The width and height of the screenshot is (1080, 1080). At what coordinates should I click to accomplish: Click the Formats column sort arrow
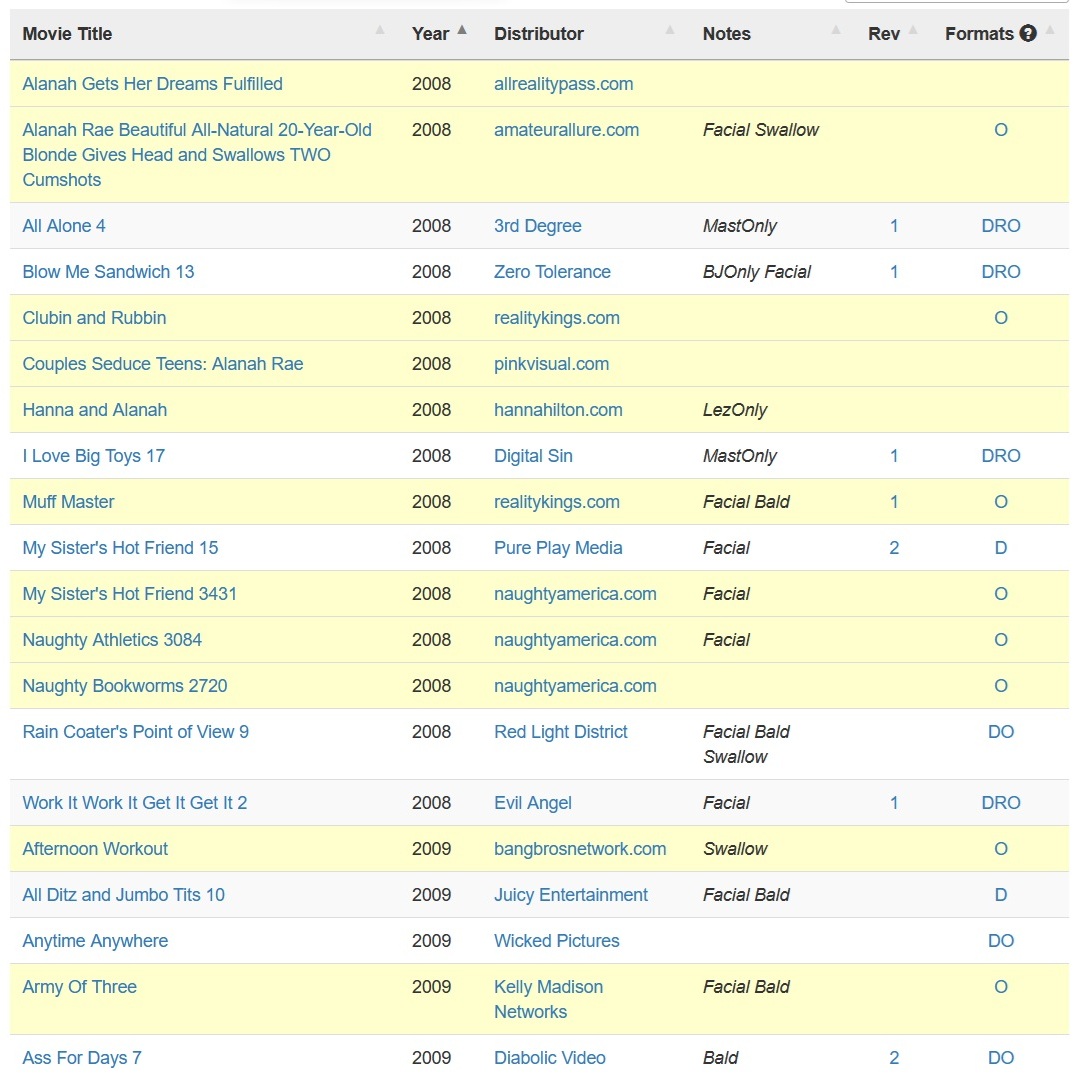click(x=1050, y=30)
